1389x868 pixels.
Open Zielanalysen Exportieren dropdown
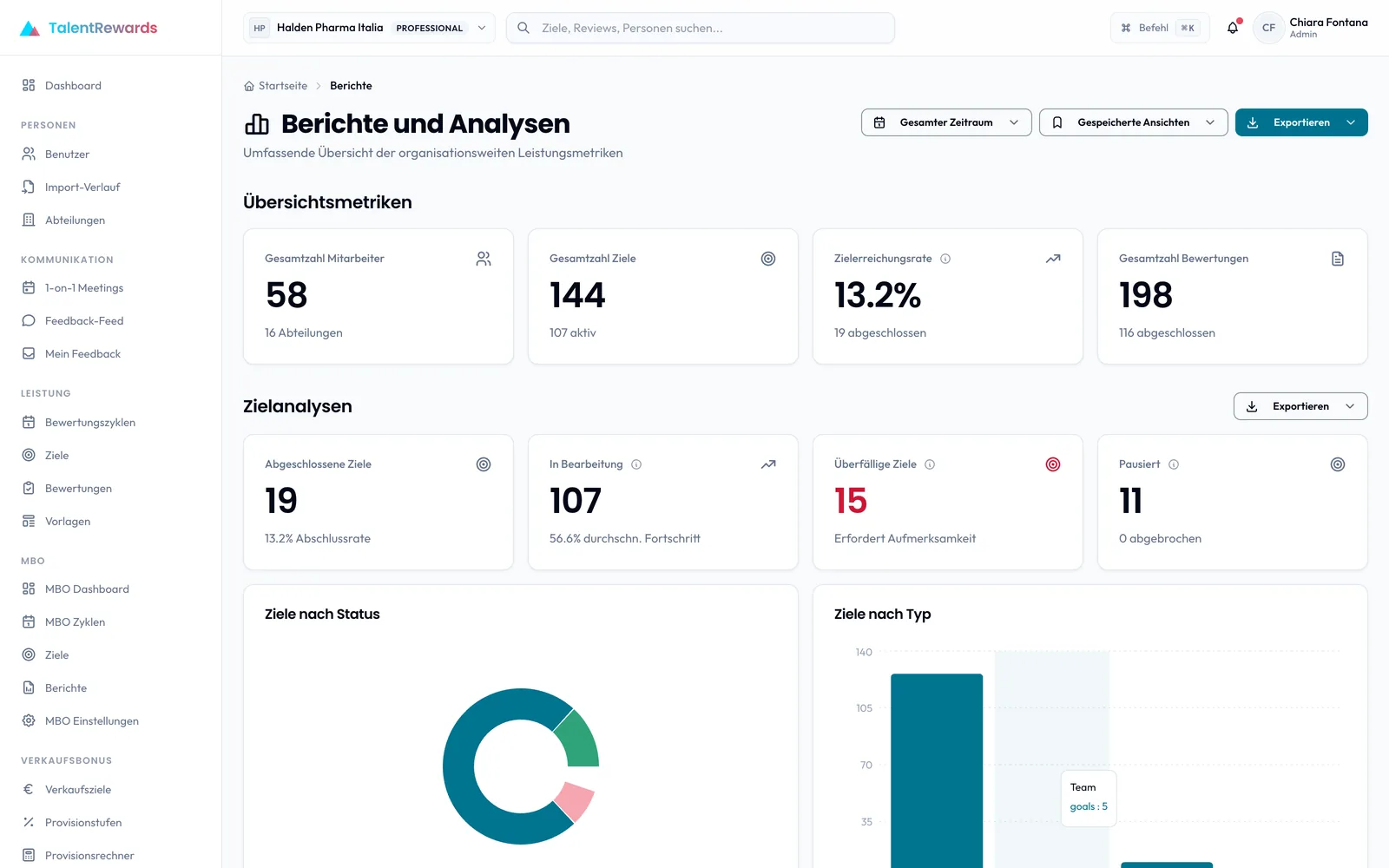(x=1300, y=406)
